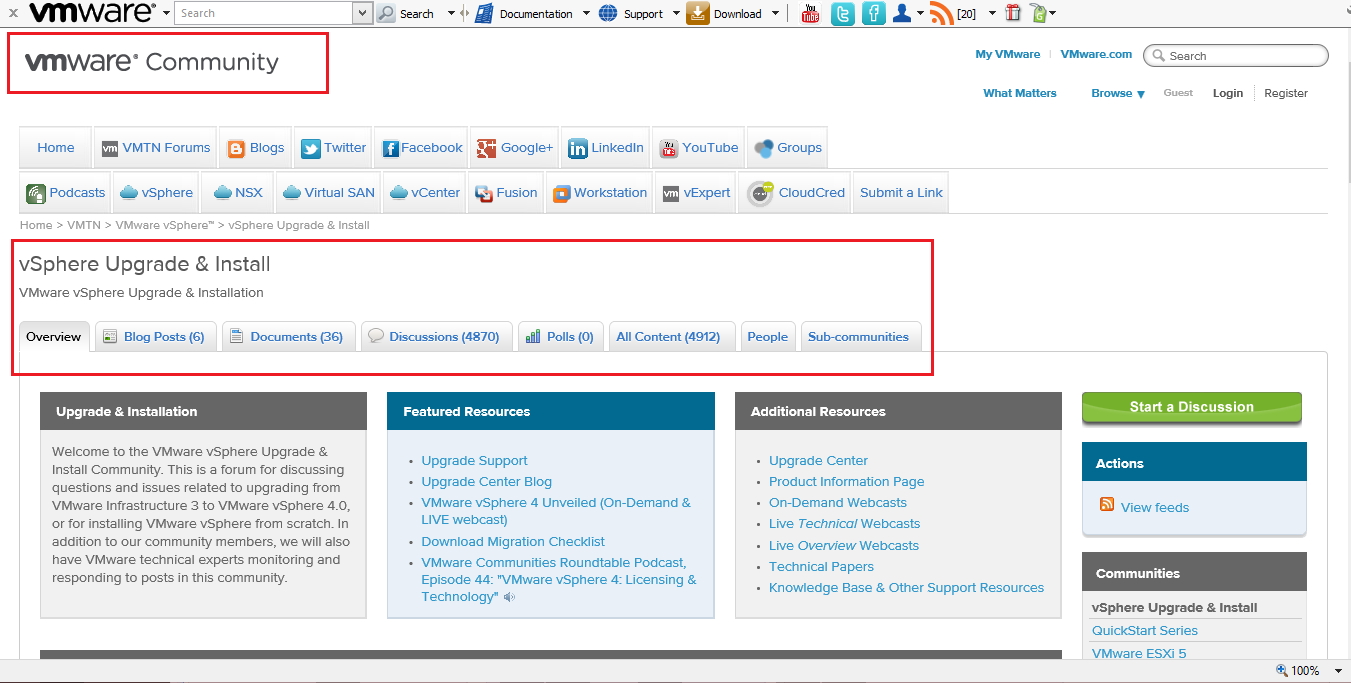Switch to the Blog Posts (6) tab
This screenshot has width=1351, height=683.
tap(154, 337)
